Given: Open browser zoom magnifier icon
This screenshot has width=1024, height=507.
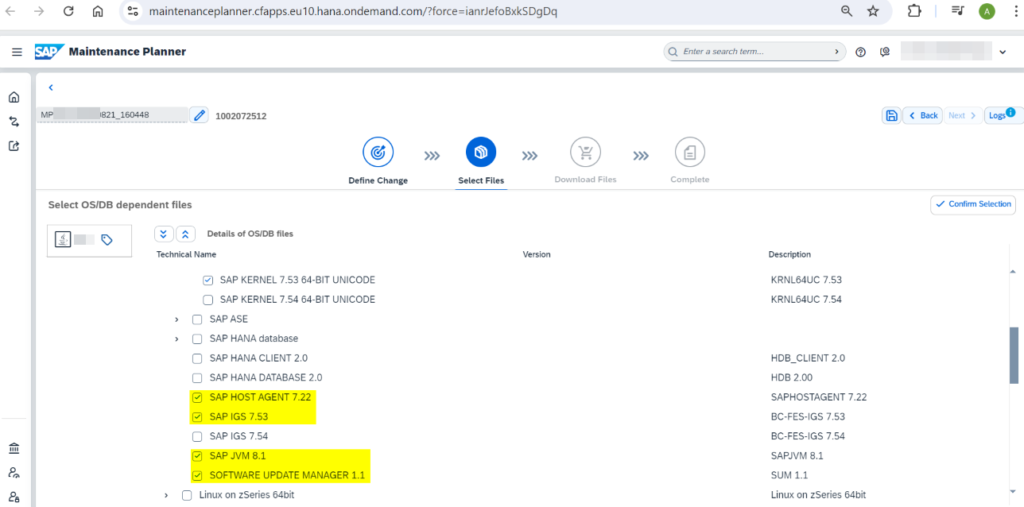Looking at the screenshot, I should pyautogui.click(x=846, y=11).
